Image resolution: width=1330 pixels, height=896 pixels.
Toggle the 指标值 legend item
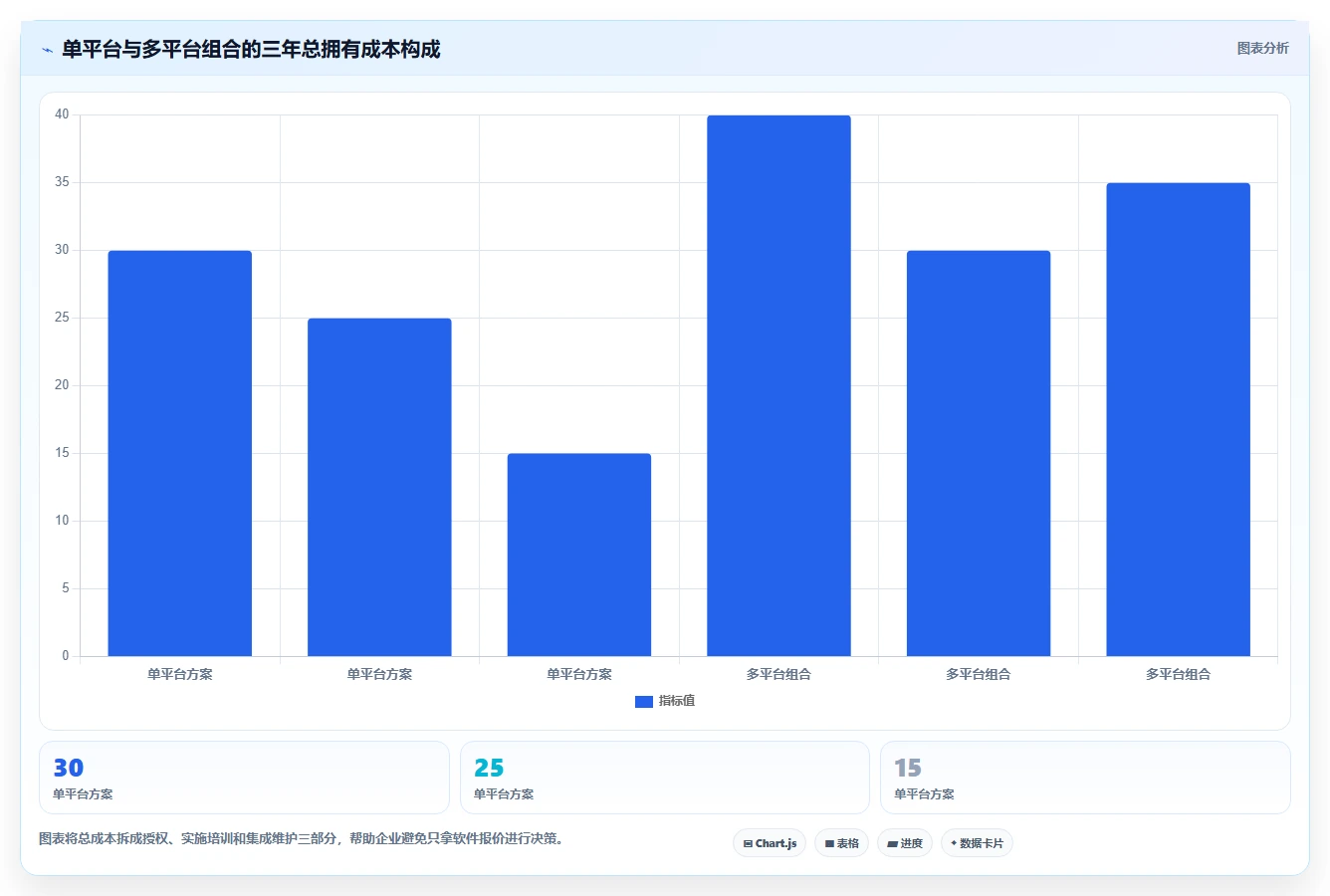(665, 701)
